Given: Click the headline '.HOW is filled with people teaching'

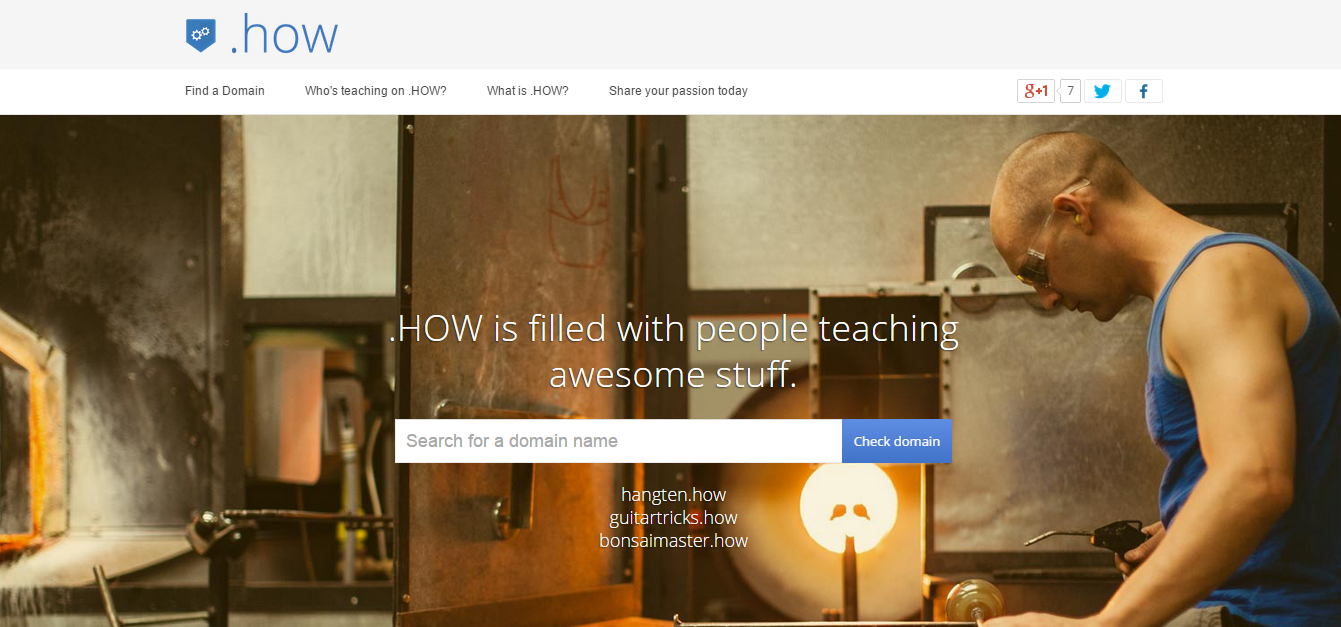Looking at the screenshot, I should pos(673,329).
